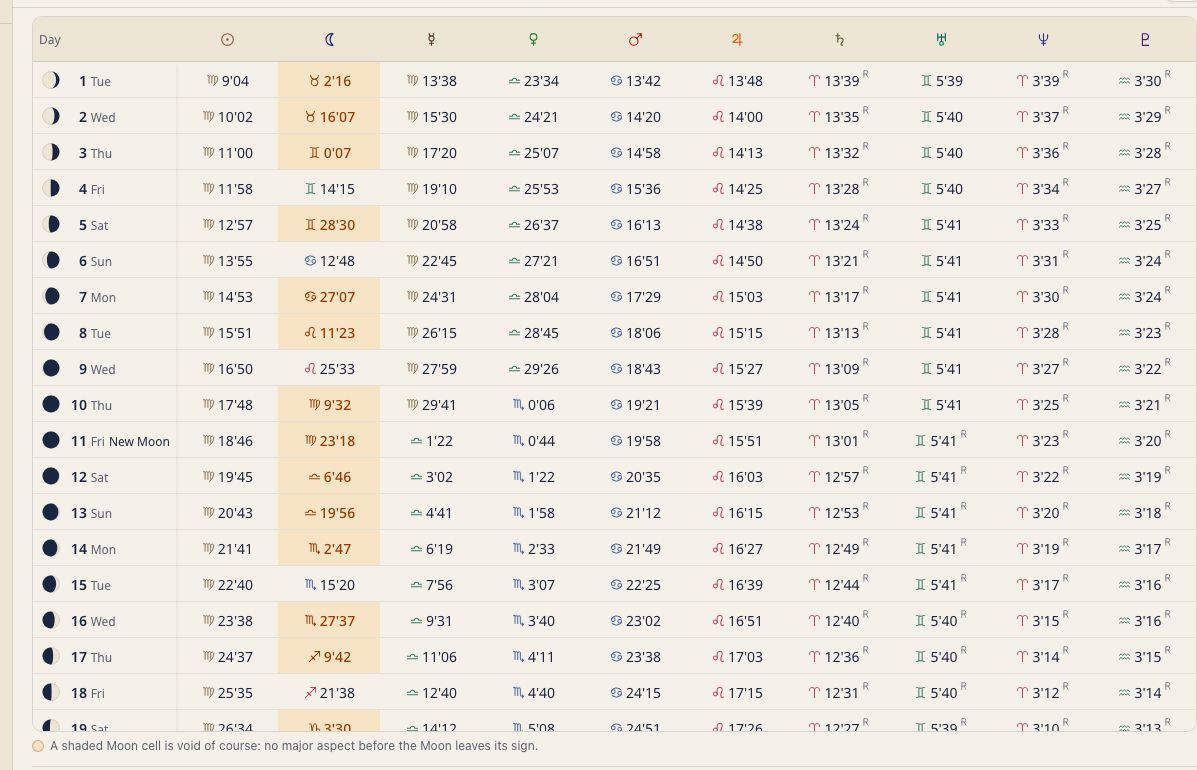Click shaded Moon cell Leo 11'23
The image size is (1197, 770).
[329, 333]
